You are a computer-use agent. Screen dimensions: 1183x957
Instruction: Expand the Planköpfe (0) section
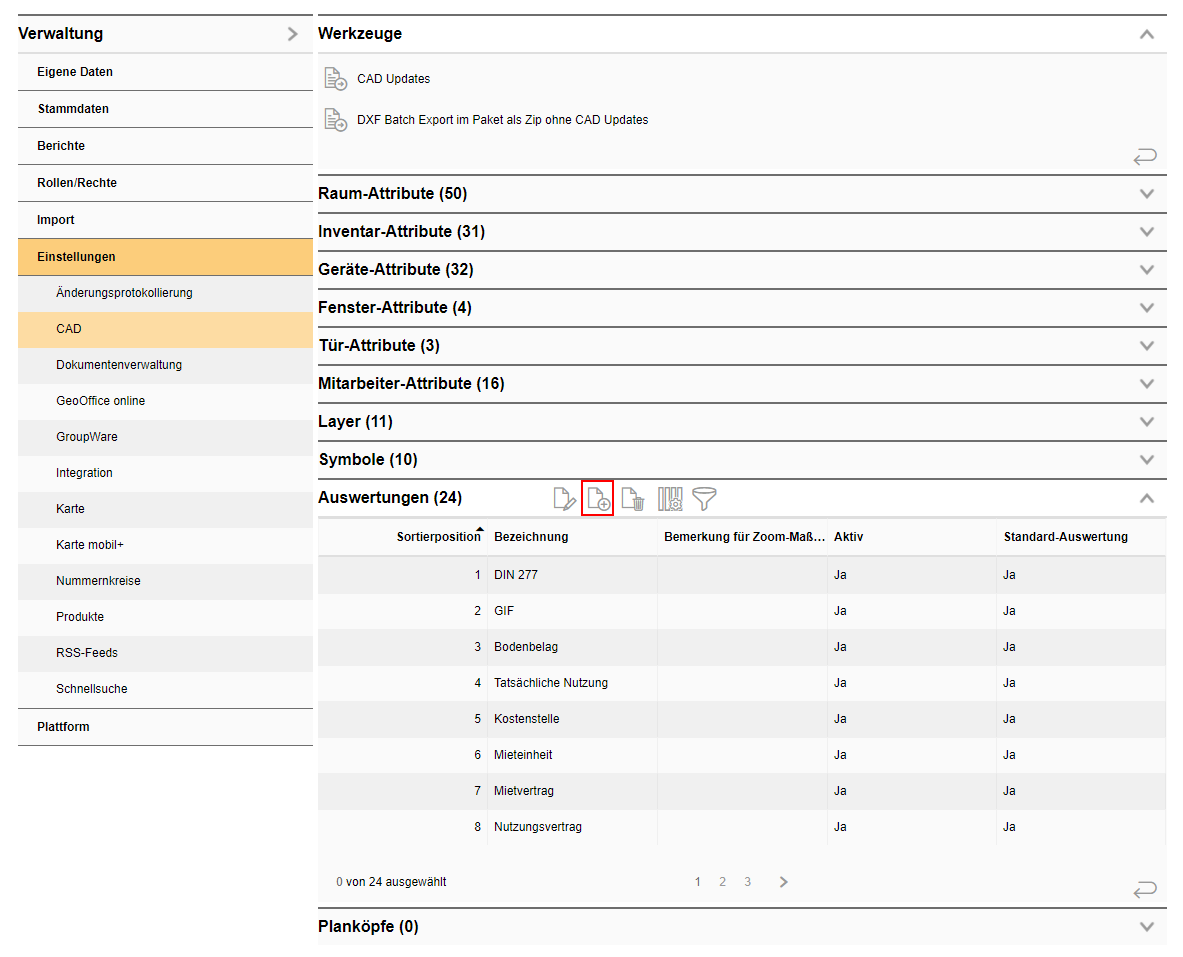pyautogui.click(x=1146, y=927)
